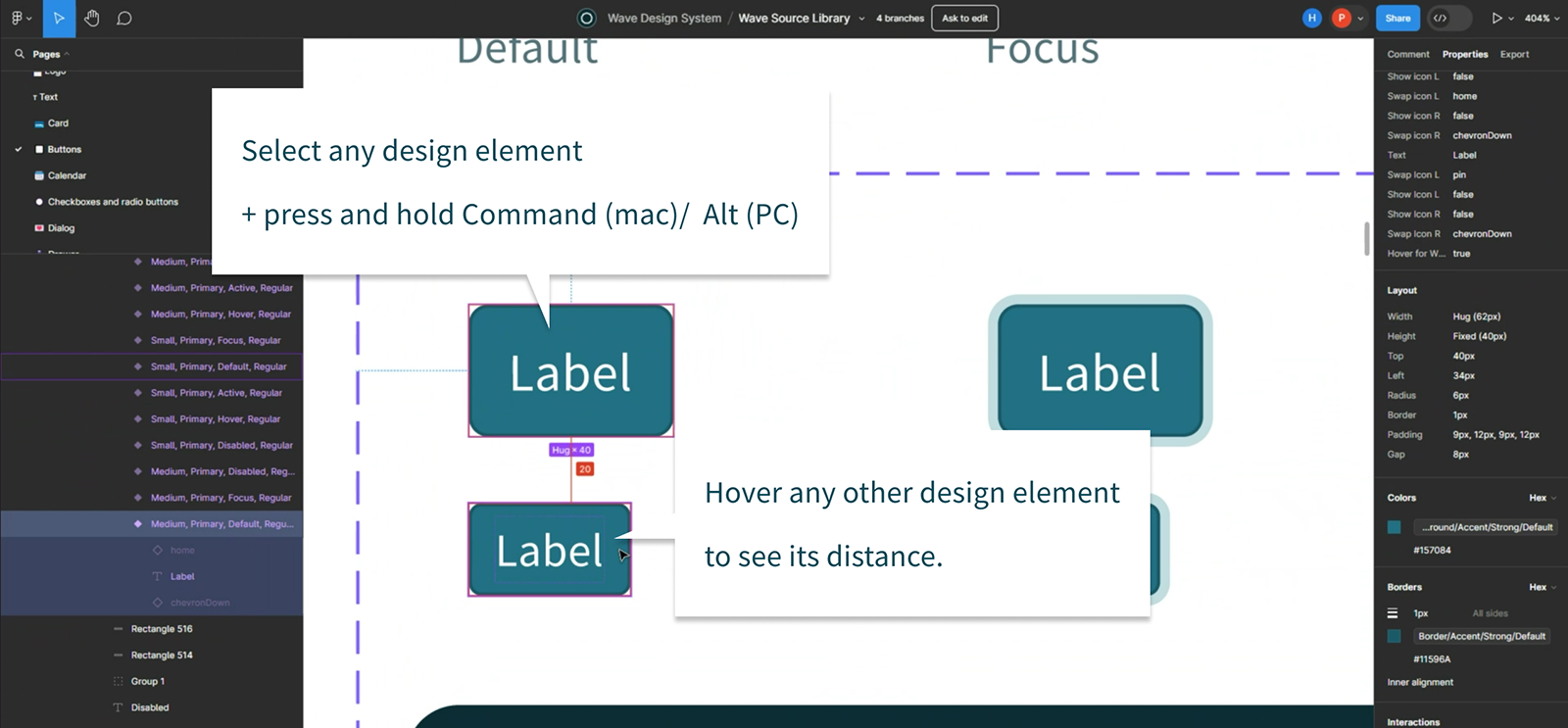Viewport: 1568px width, 728px height.
Task: Select the Medium, Primary, Focus, Regular layer
Action: pos(151,498)
